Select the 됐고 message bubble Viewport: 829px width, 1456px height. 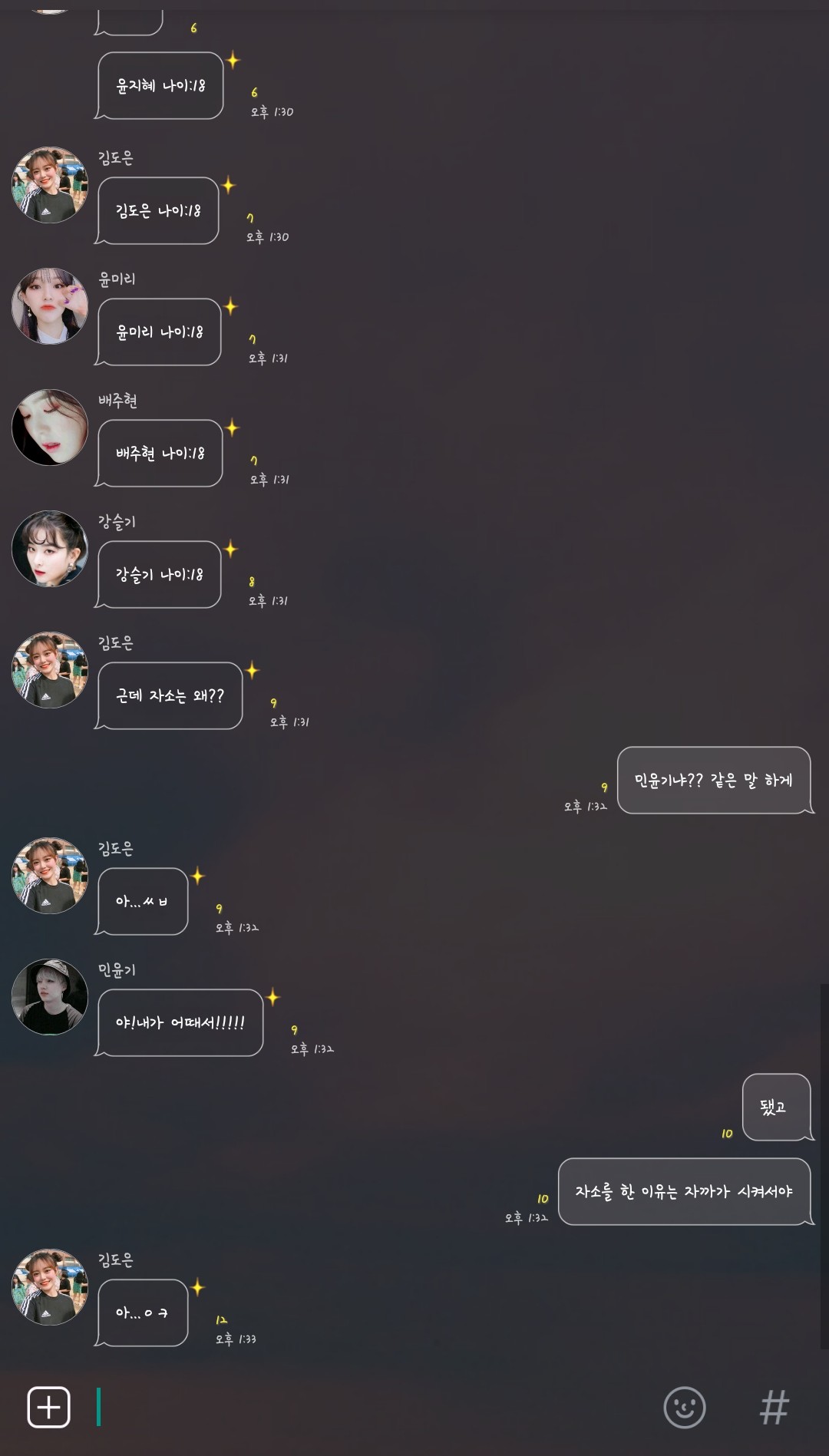click(x=777, y=1107)
